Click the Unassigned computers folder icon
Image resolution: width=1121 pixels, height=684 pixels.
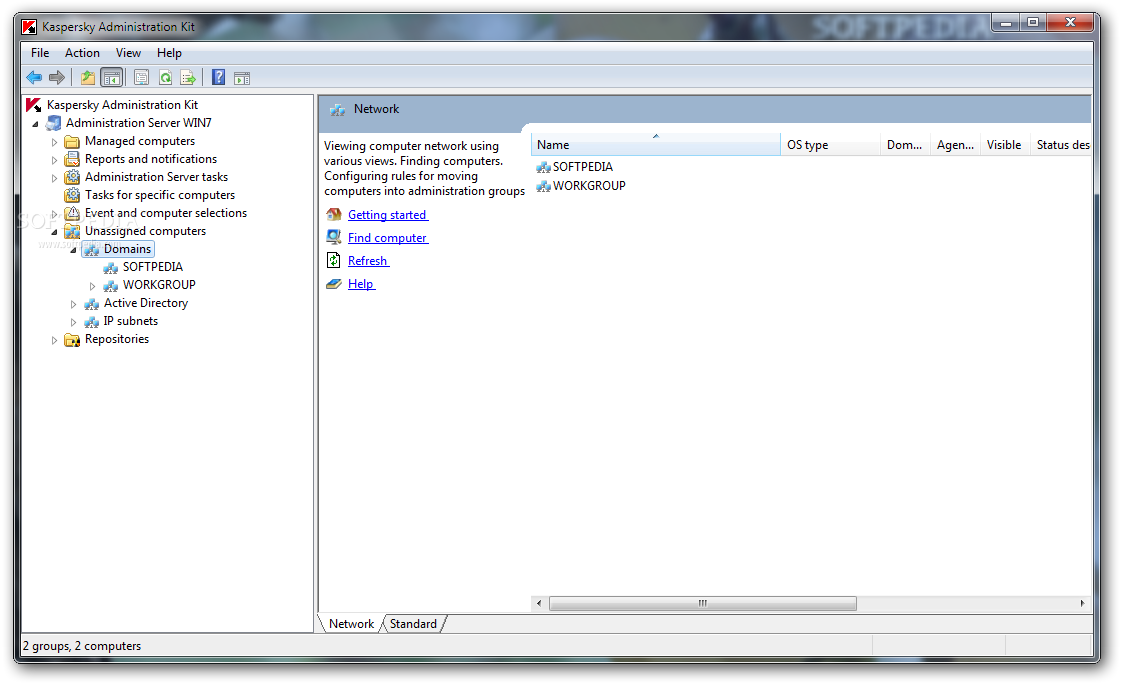point(72,231)
